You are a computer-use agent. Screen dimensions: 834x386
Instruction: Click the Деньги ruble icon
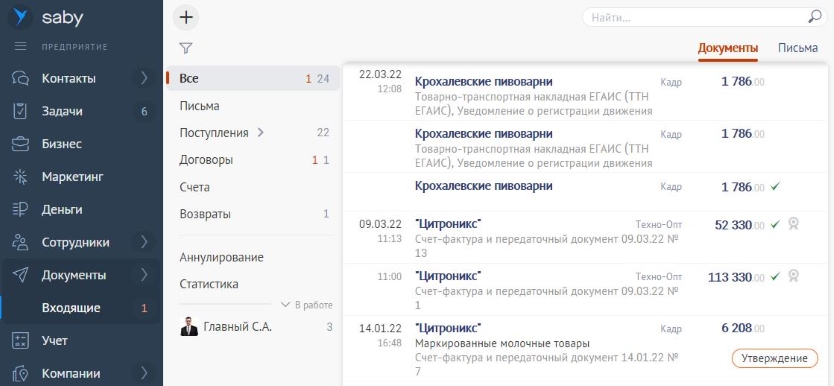[20, 209]
